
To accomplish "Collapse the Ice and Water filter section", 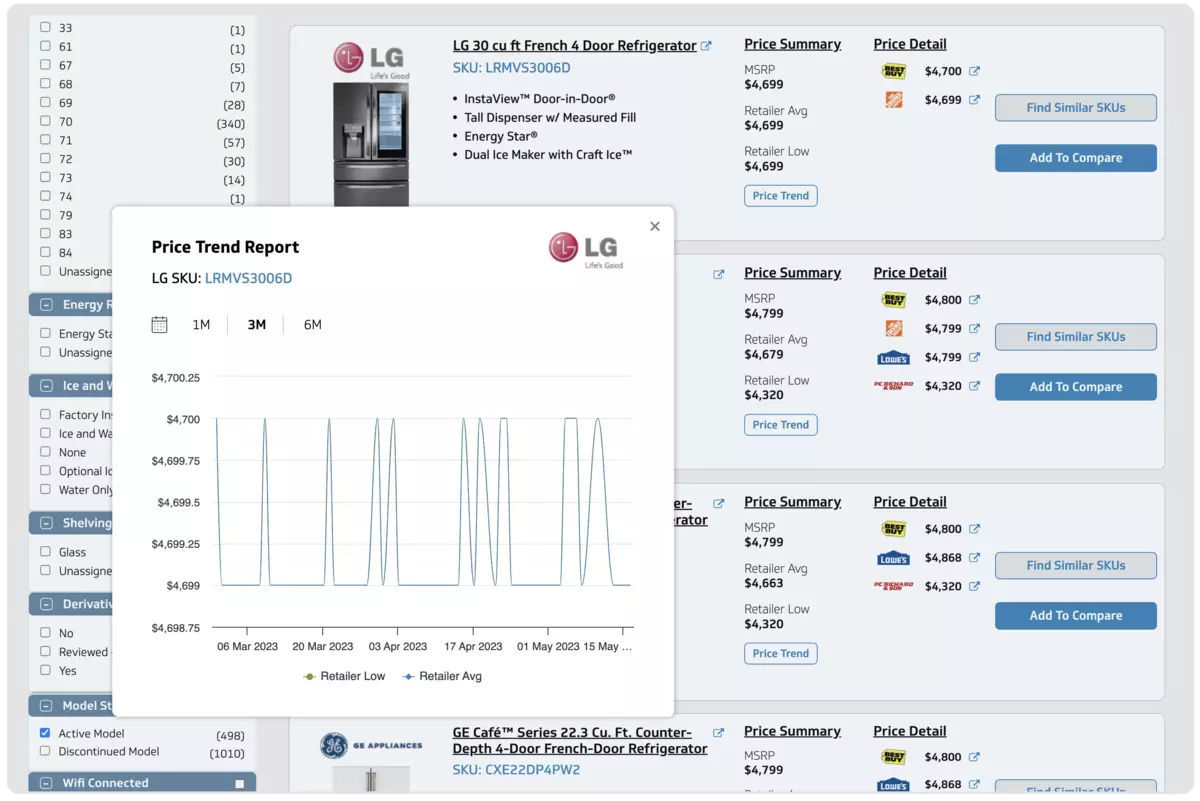I will [46, 386].
